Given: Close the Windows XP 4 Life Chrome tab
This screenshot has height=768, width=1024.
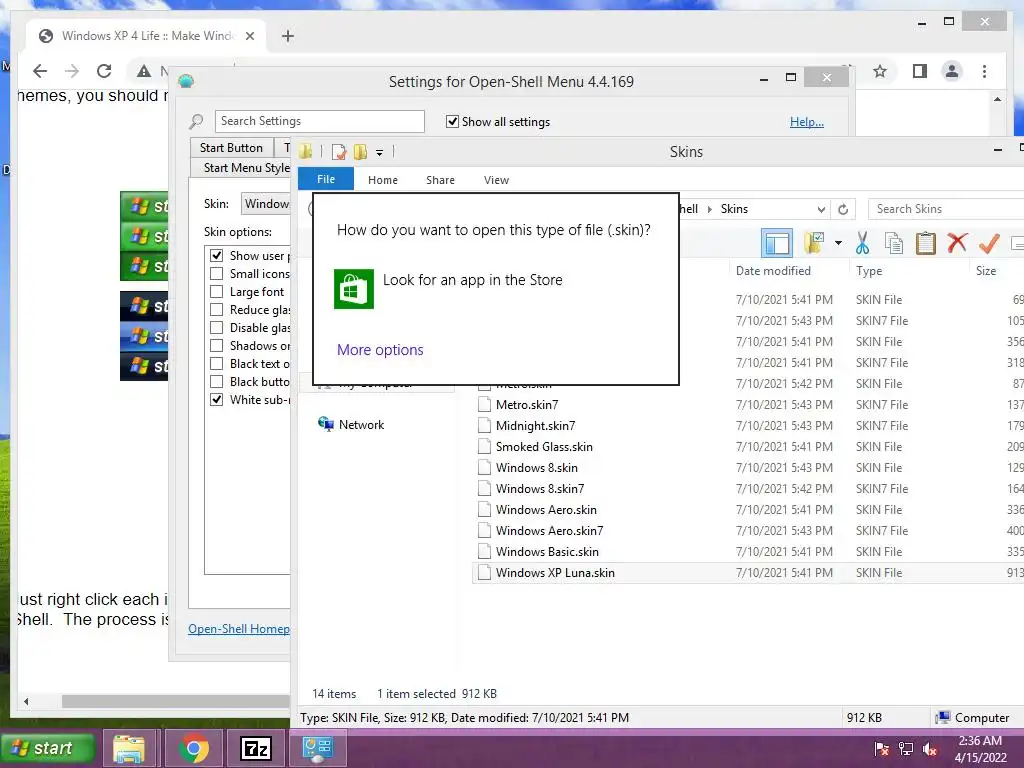Looking at the screenshot, I should (x=249, y=36).
